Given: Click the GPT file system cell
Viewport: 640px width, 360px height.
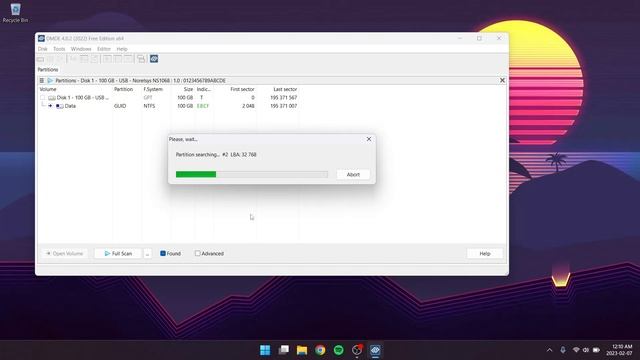Looking at the screenshot, I should point(148,98).
